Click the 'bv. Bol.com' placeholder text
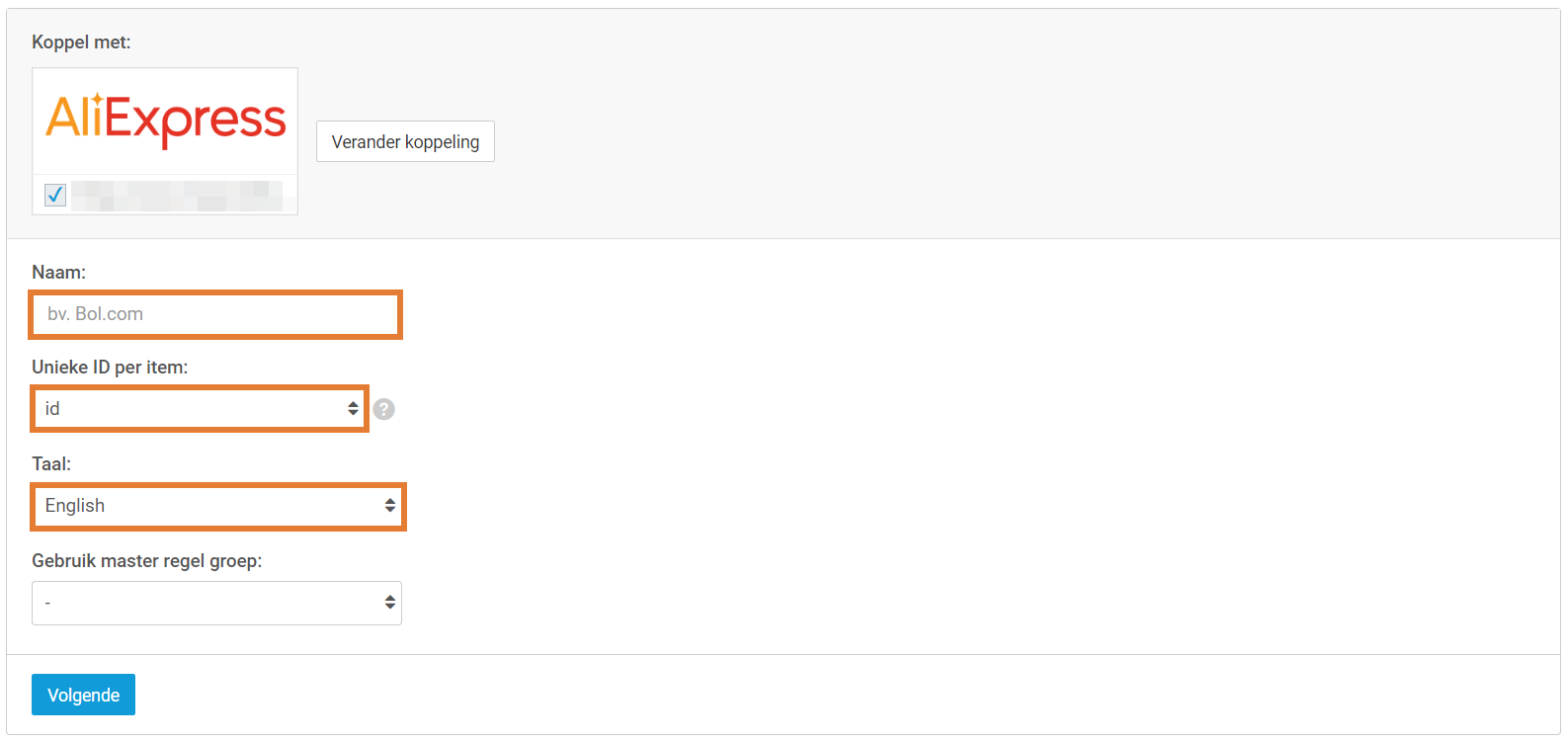The image size is (1568, 742). click(96, 314)
